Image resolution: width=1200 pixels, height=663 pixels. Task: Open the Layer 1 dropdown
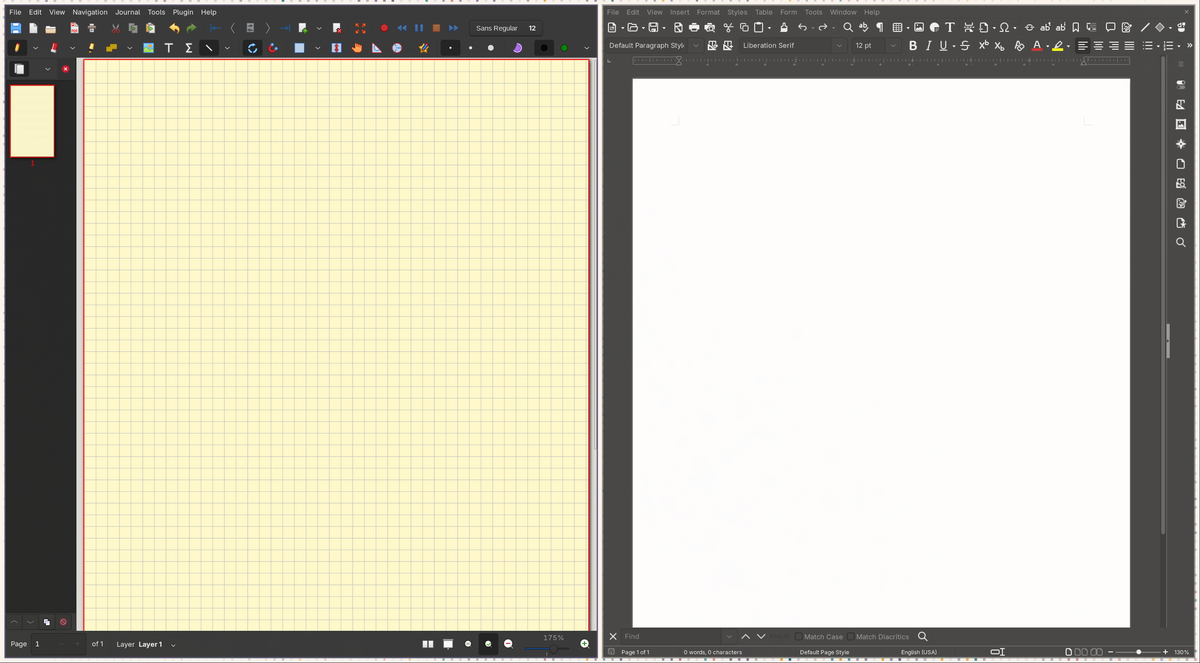point(173,645)
